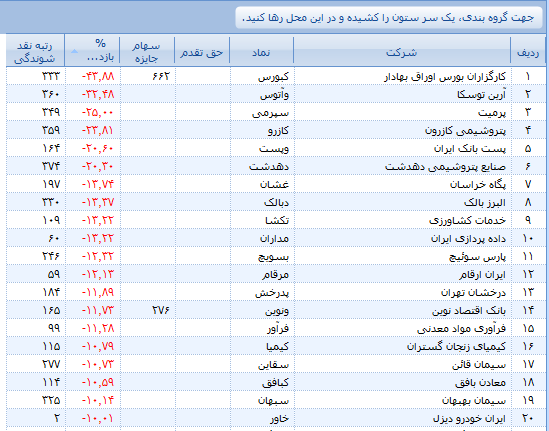Click sort arrow in % بازد... header
The height and width of the screenshot is (431, 549).
74,51
